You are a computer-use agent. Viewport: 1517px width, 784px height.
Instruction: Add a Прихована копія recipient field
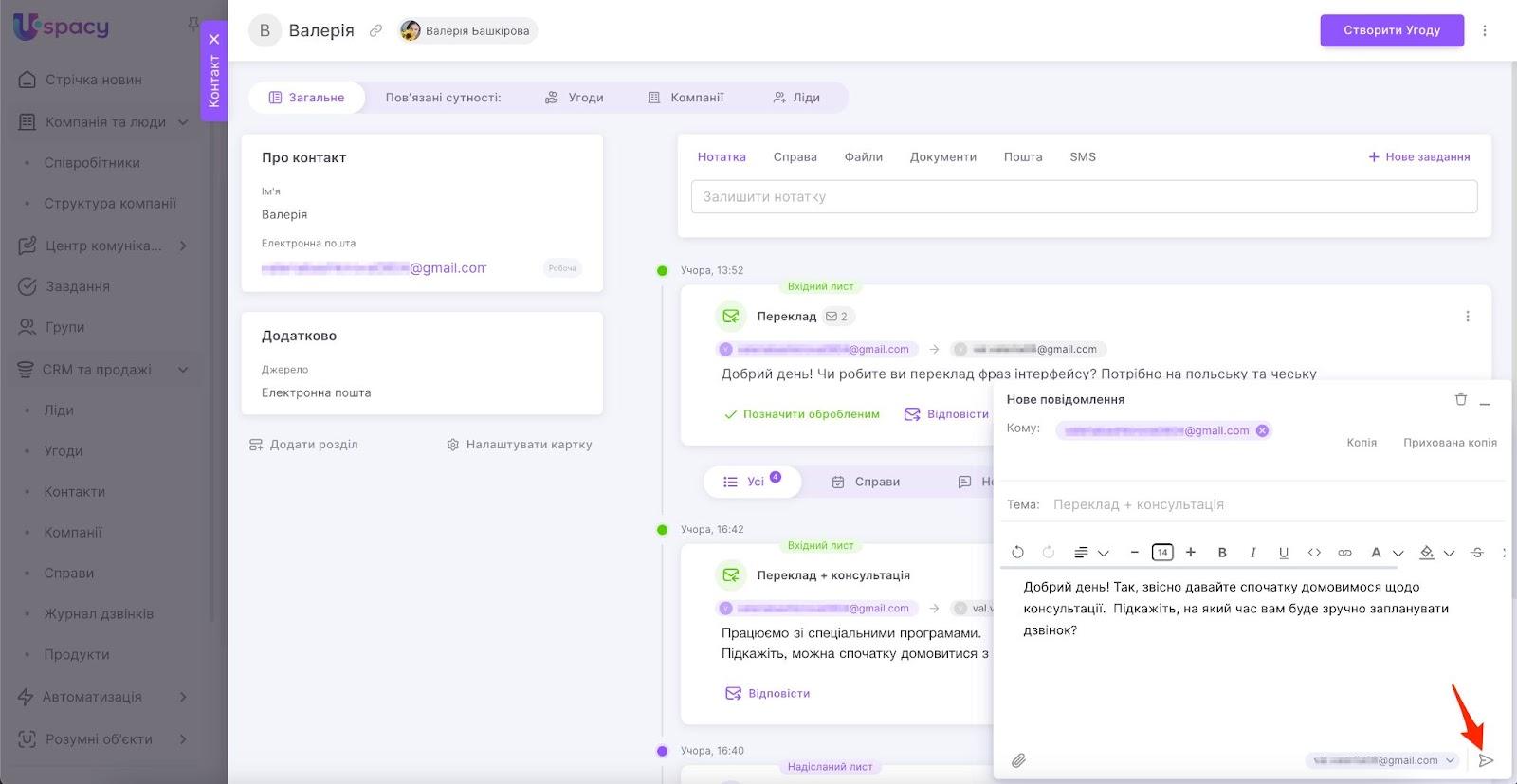[x=1450, y=443]
